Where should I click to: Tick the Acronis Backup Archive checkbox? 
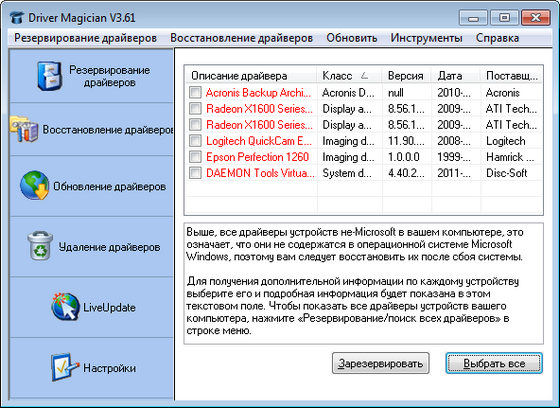[195, 93]
